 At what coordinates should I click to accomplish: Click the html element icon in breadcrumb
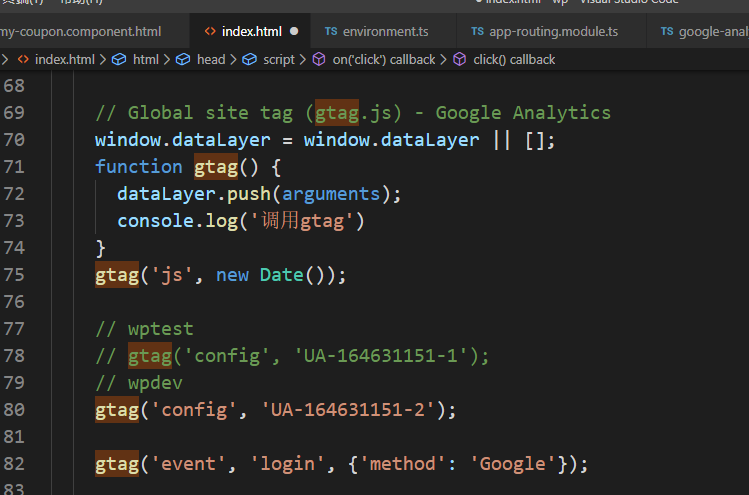[119, 60]
